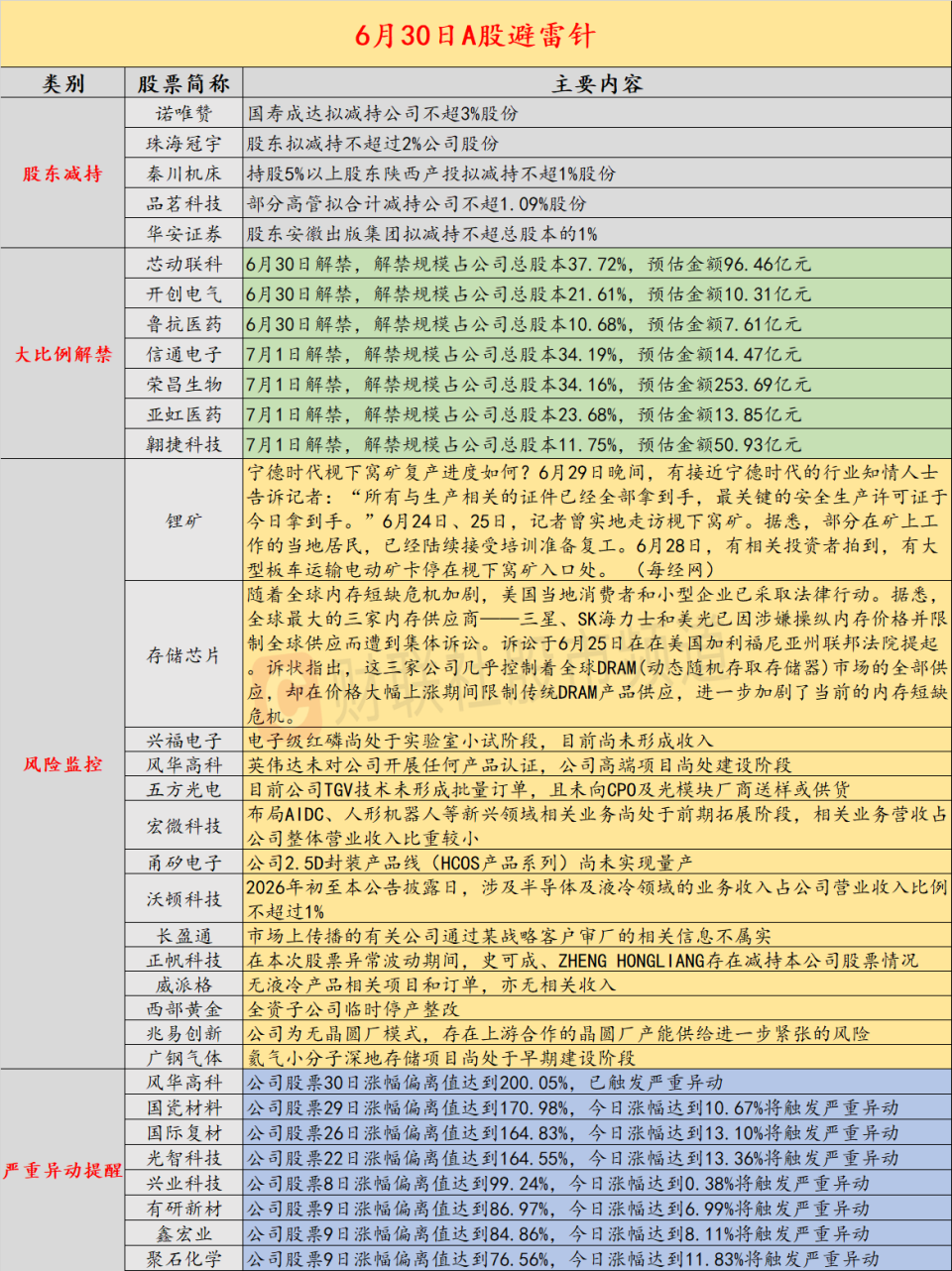Choose stock name "宏微科技"
This screenshot has height=1271, width=952.
(184, 826)
